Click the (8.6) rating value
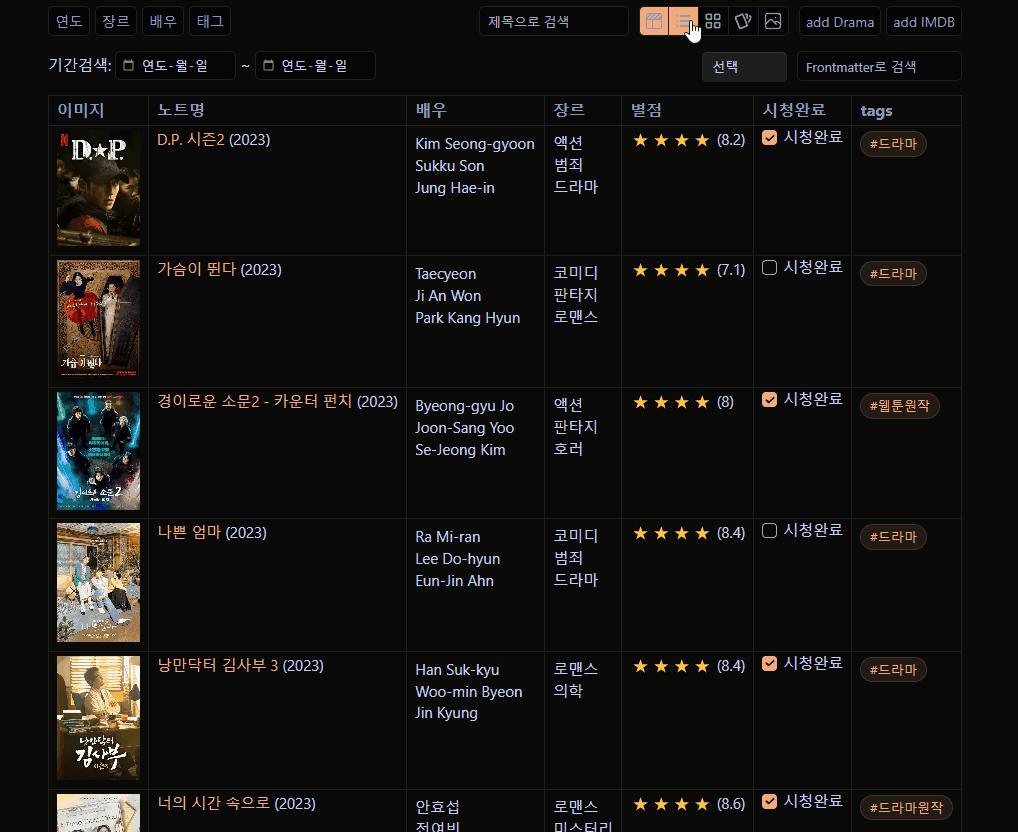The image size is (1018, 832). (731, 803)
